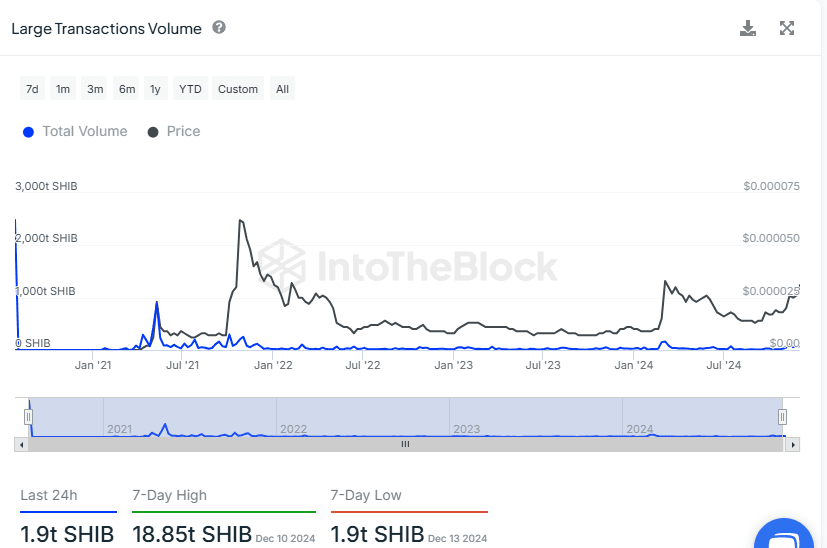This screenshot has height=548, width=827.
Task: Open the blue chat widget bubble
Action: [784, 534]
